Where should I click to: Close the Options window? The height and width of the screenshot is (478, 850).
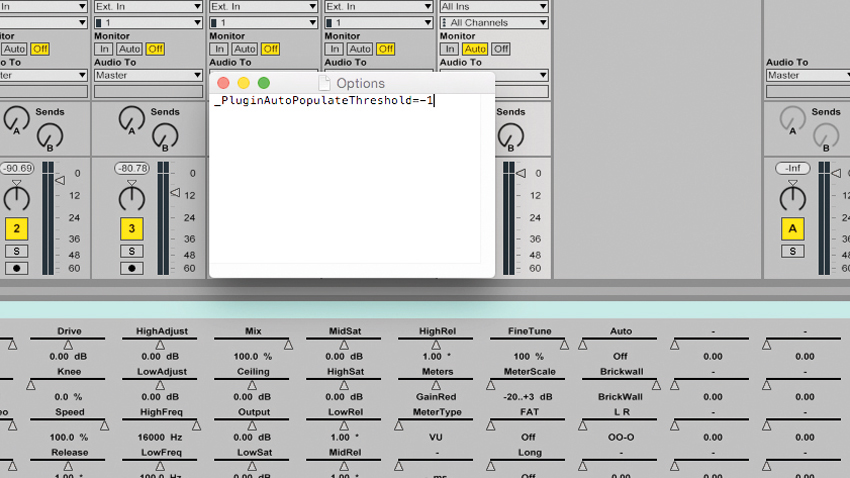pyautogui.click(x=223, y=83)
